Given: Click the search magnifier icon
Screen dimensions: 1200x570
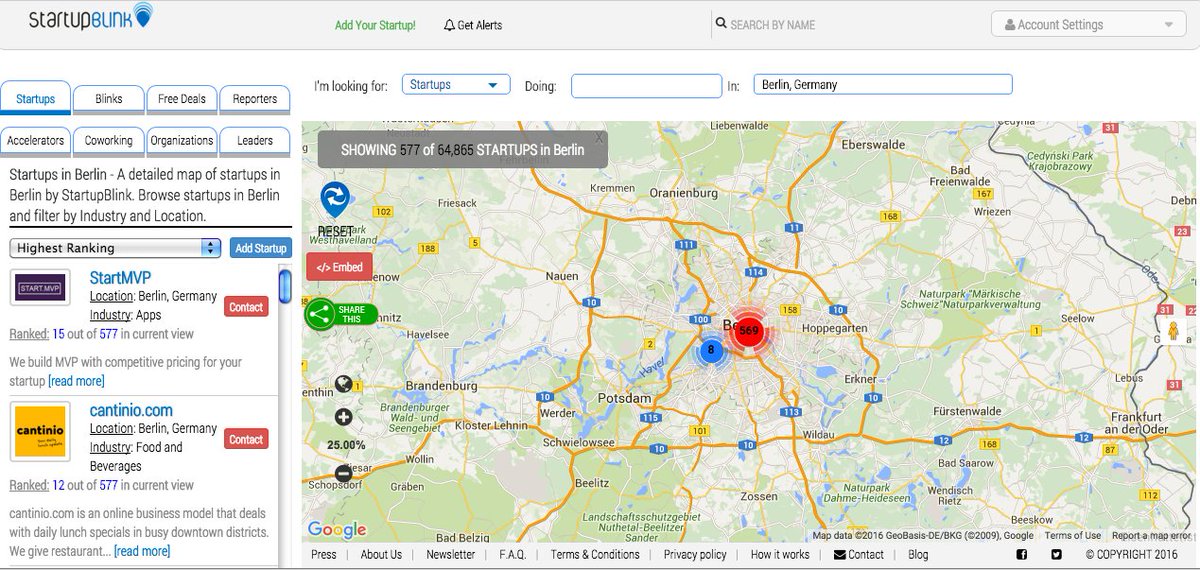Looking at the screenshot, I should tap(722, 24).
